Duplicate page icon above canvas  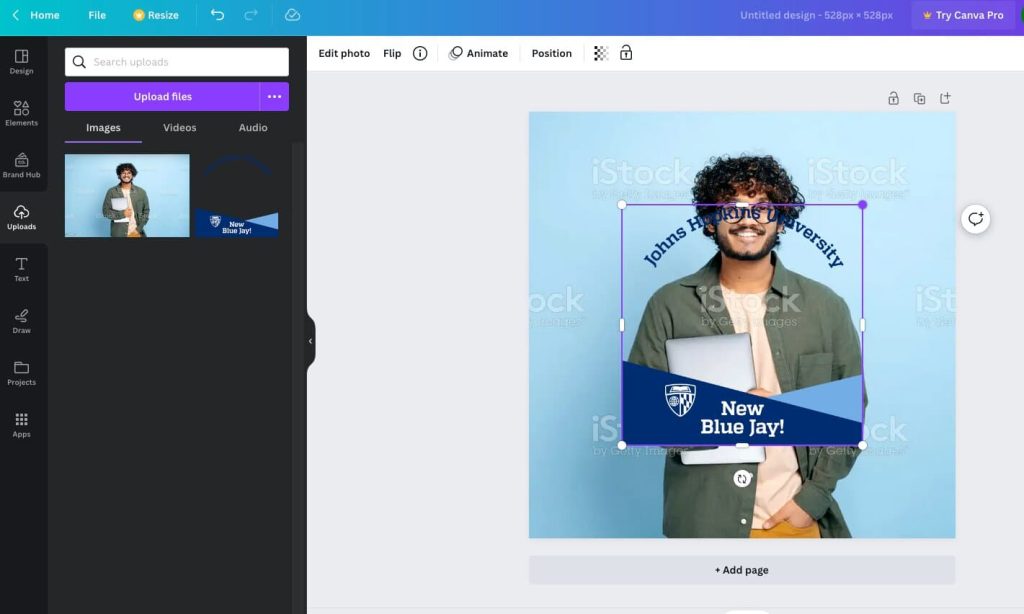pyautogui.click(x=920, y=99)
